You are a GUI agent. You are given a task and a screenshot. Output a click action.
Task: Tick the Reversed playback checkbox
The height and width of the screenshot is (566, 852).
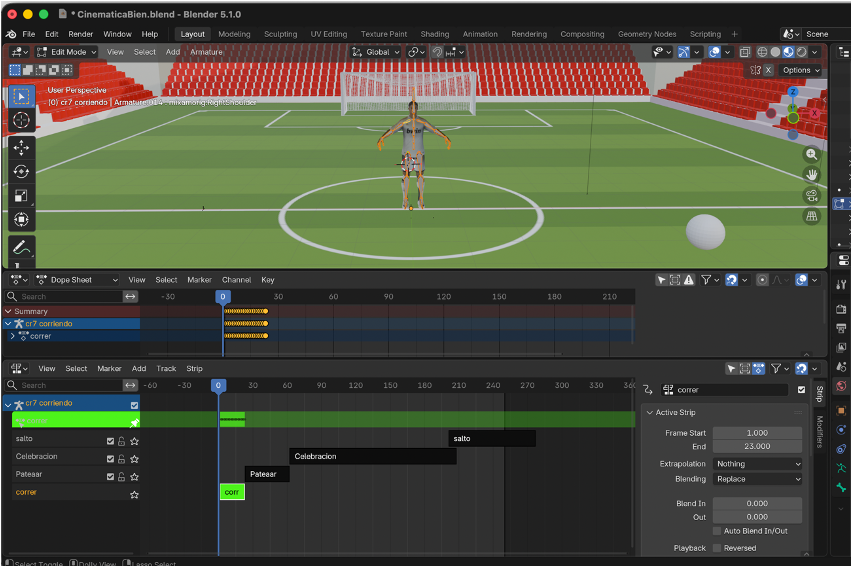click(717, 548)
